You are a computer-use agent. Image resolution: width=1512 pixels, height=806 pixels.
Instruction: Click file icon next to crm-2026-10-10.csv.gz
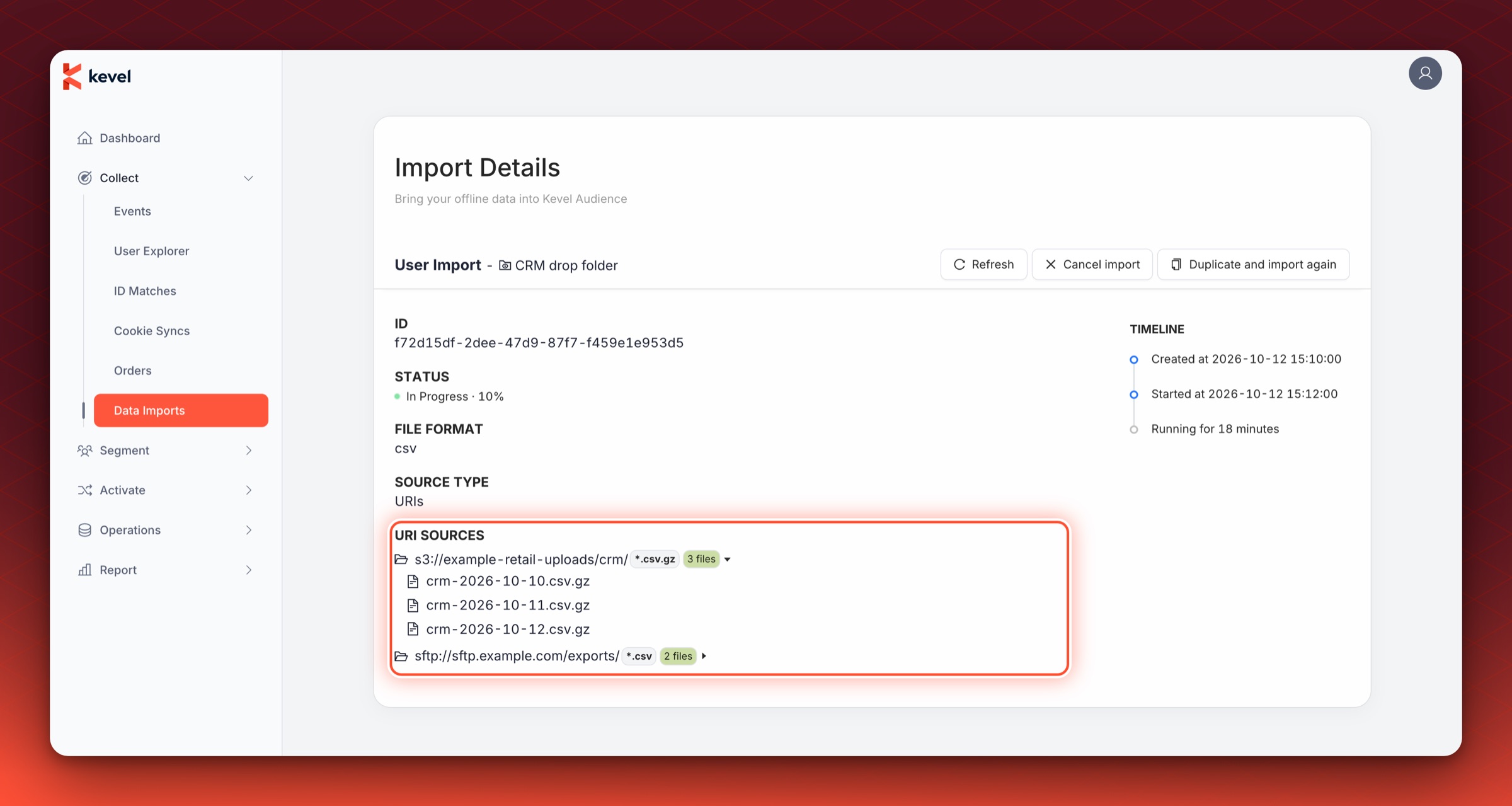pyautogui.click(x=413, y=581)
